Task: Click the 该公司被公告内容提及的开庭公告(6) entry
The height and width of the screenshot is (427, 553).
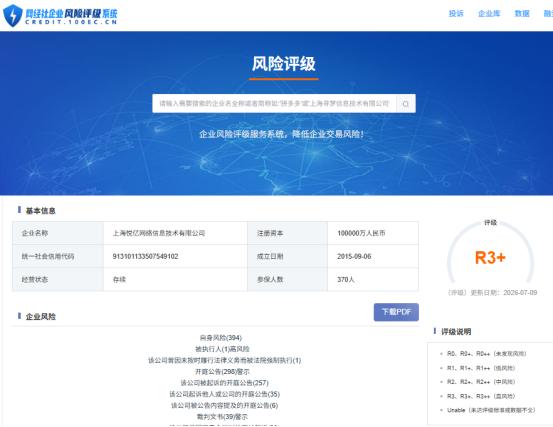Action: click(224, 405)
